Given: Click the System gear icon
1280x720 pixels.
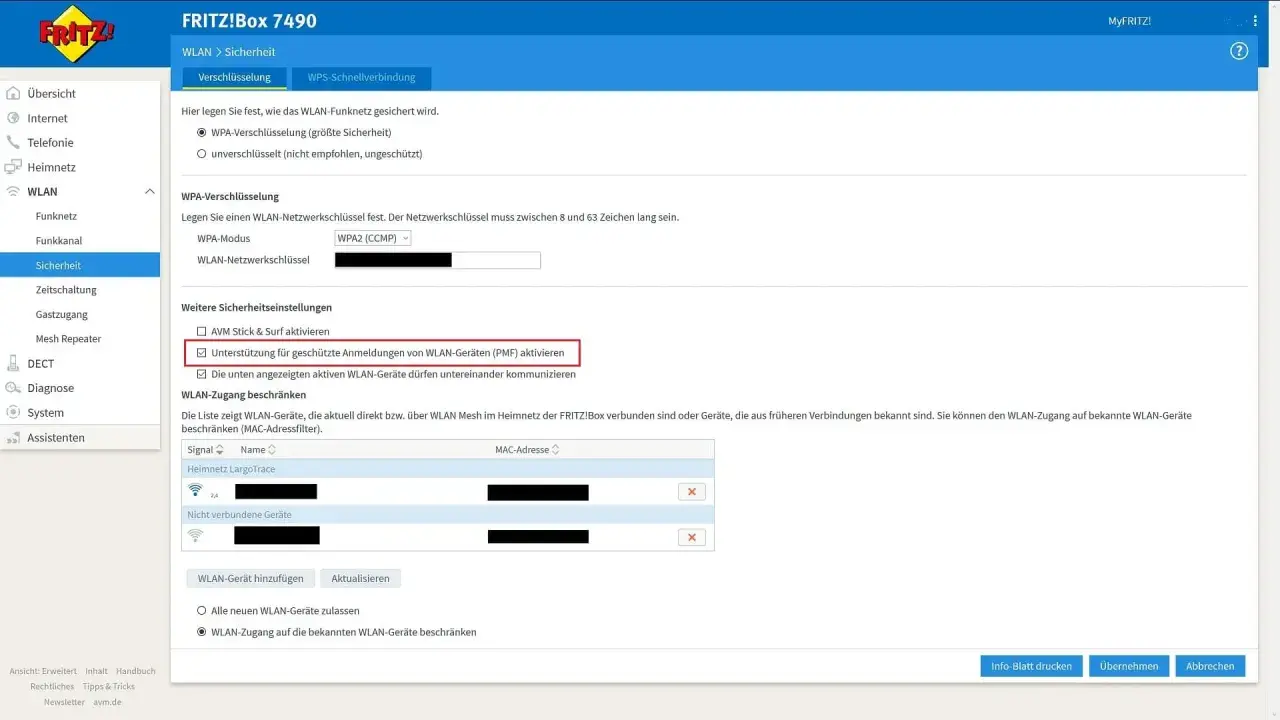Looking at the screenshot, I should click(13, 413).
